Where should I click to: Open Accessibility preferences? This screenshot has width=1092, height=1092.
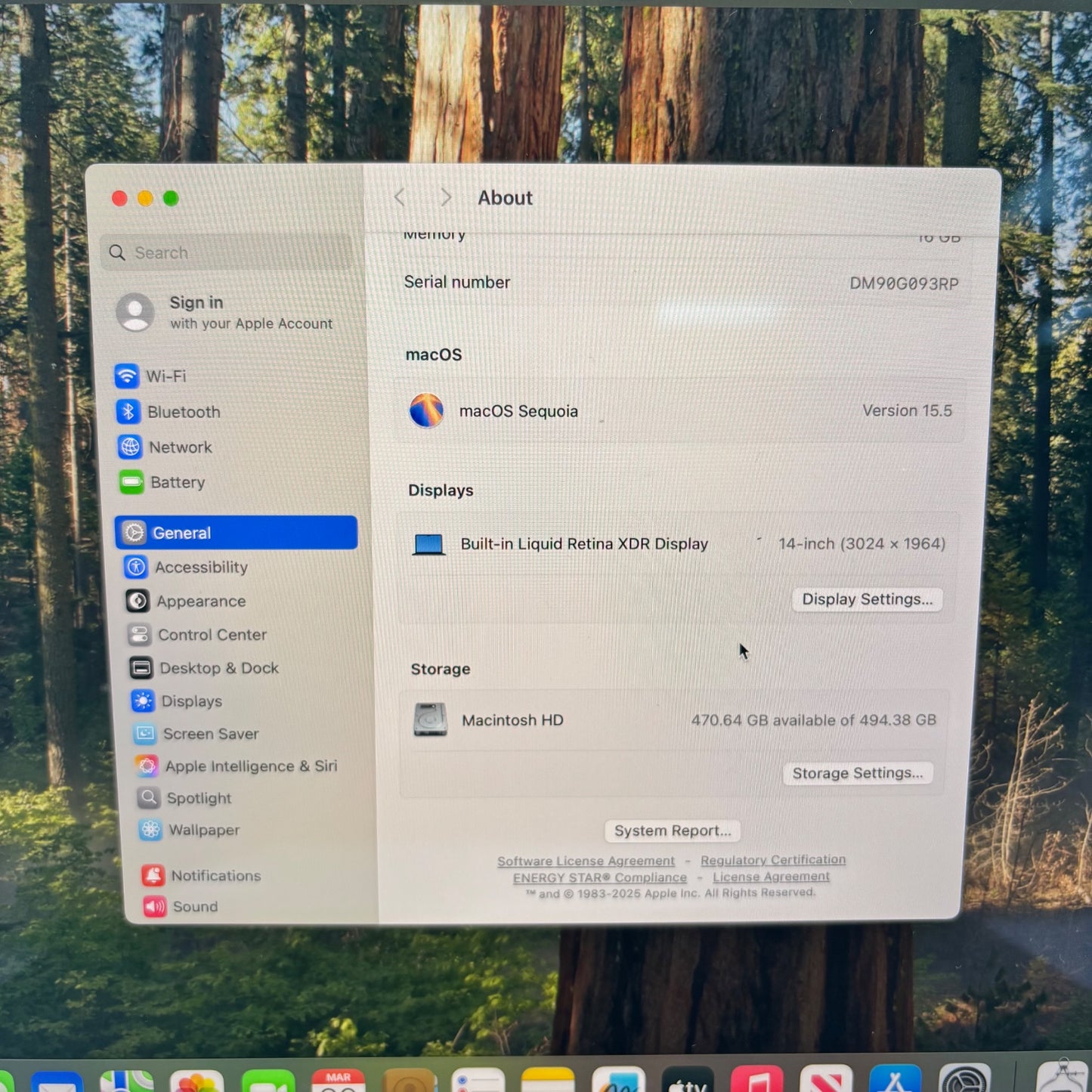click(200, 568)
